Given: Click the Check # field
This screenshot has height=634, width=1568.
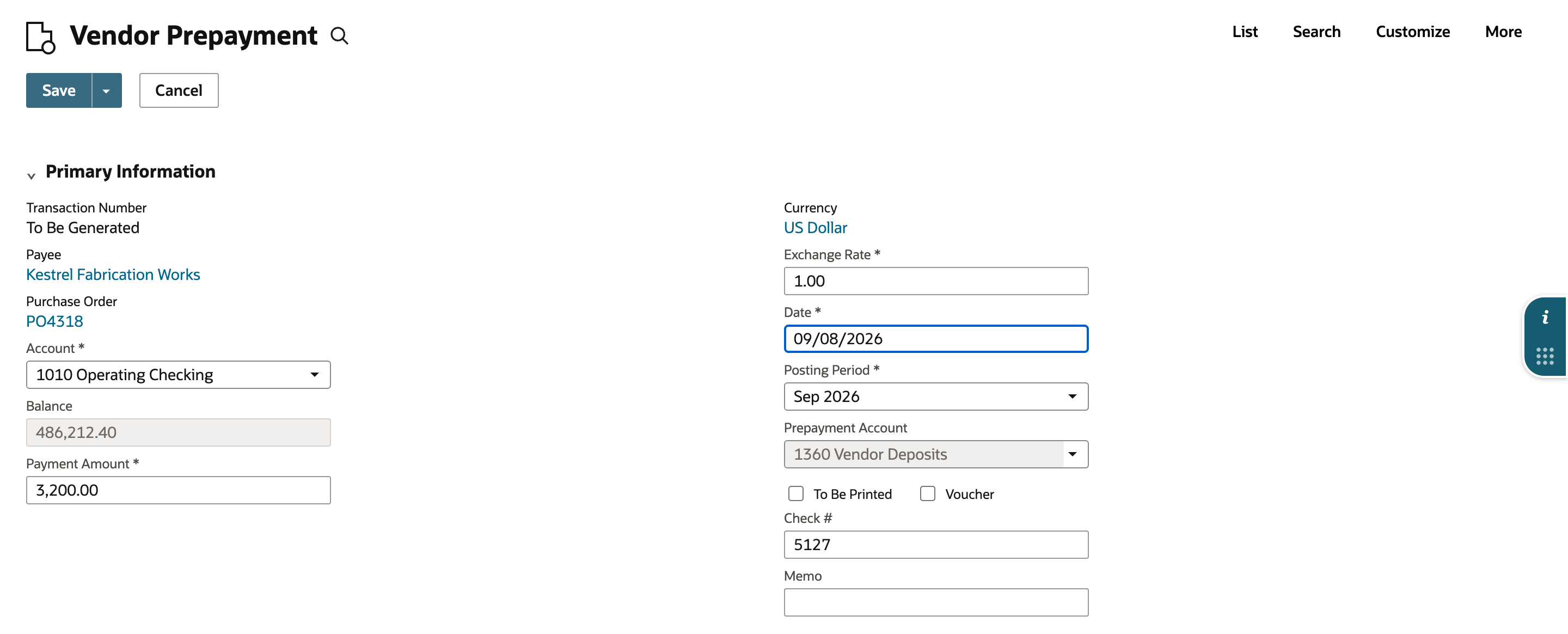Looking at the screenshot, I should point(935,545).
